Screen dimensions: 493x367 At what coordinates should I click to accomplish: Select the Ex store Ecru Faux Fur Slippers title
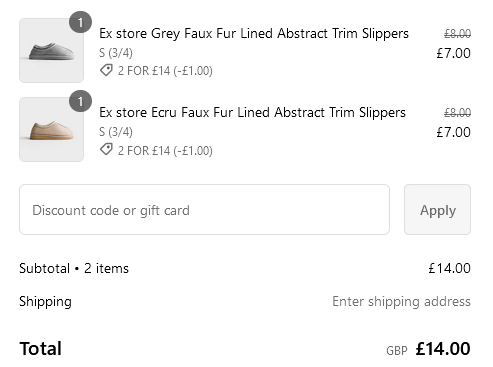point(252,113)
